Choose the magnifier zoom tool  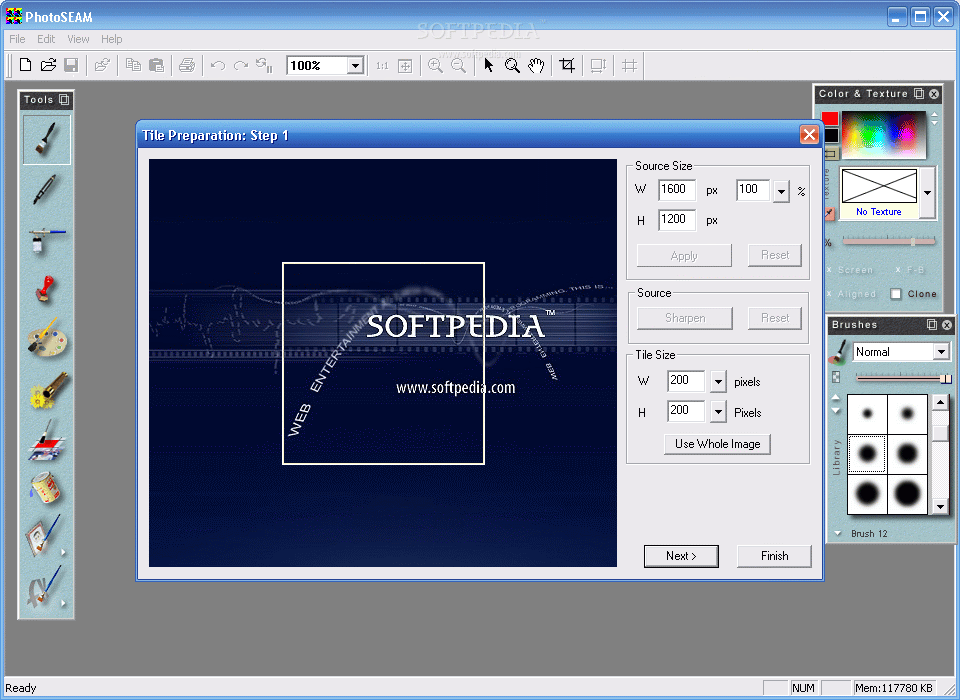click(x=512, y=66)
